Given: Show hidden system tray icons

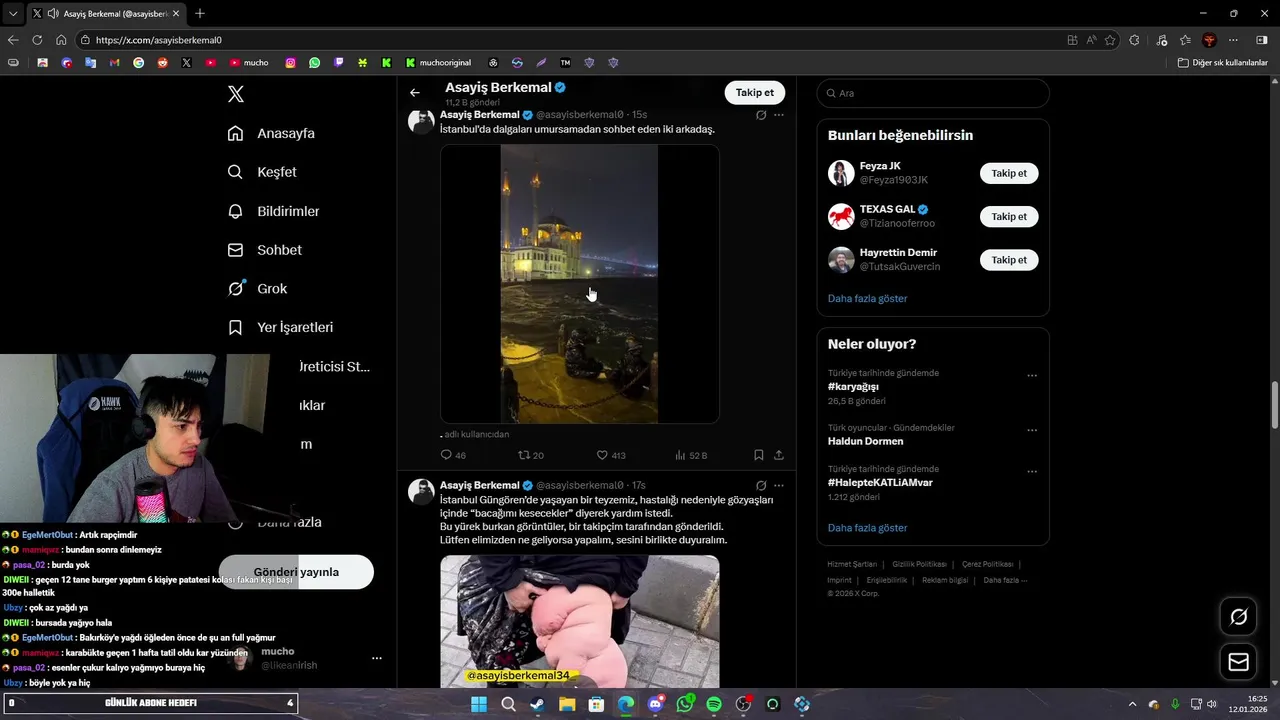Looking at the screenshot, I should [x=1133, y=704].
